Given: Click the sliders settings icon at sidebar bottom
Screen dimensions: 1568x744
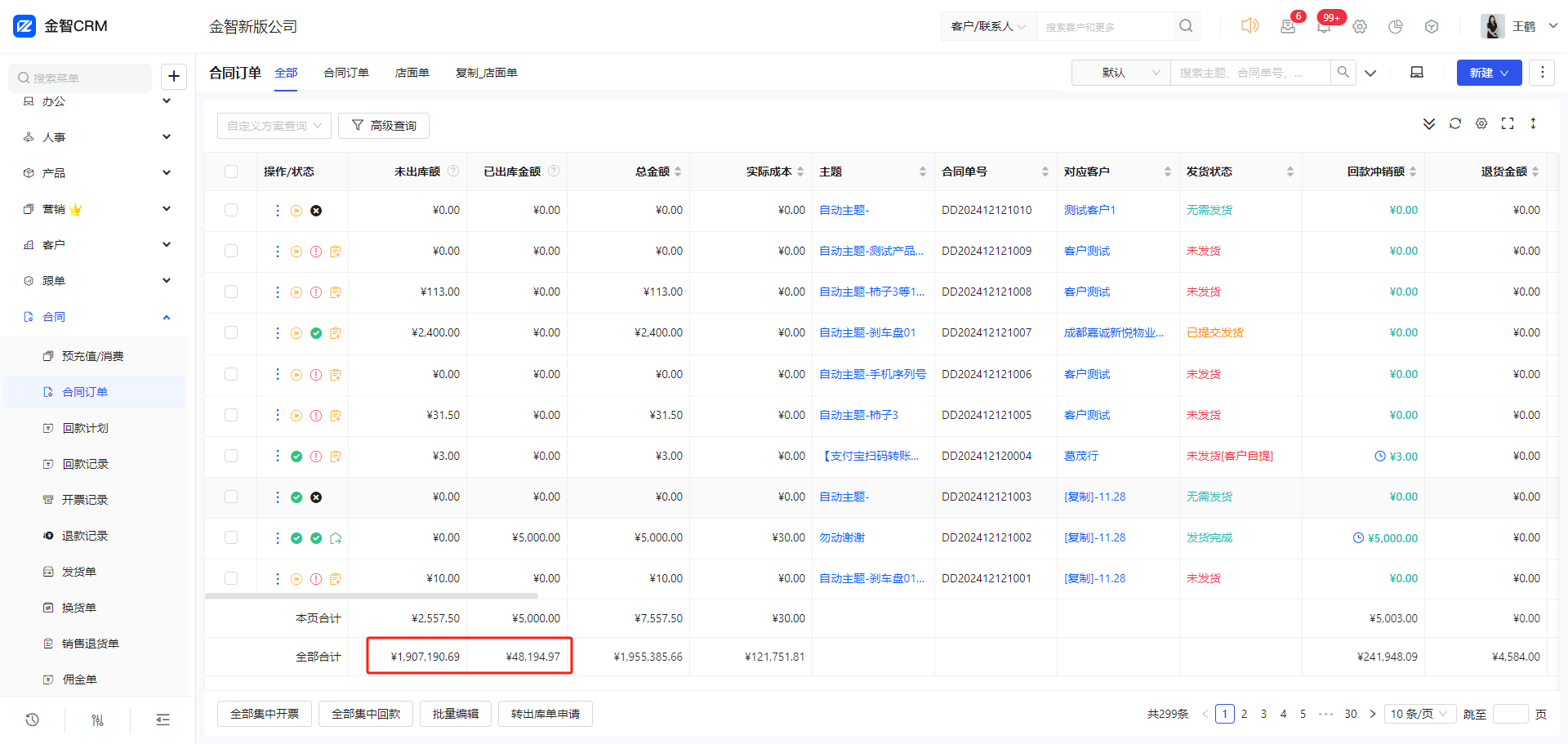Looking at the screenshot, I should [98, 719].
